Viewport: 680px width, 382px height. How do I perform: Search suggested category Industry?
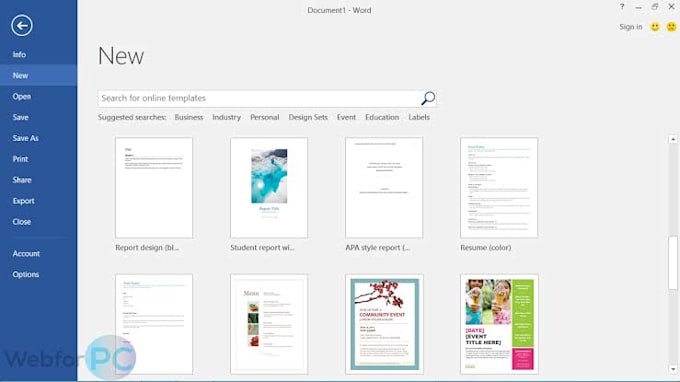click(x=226, y=117)
